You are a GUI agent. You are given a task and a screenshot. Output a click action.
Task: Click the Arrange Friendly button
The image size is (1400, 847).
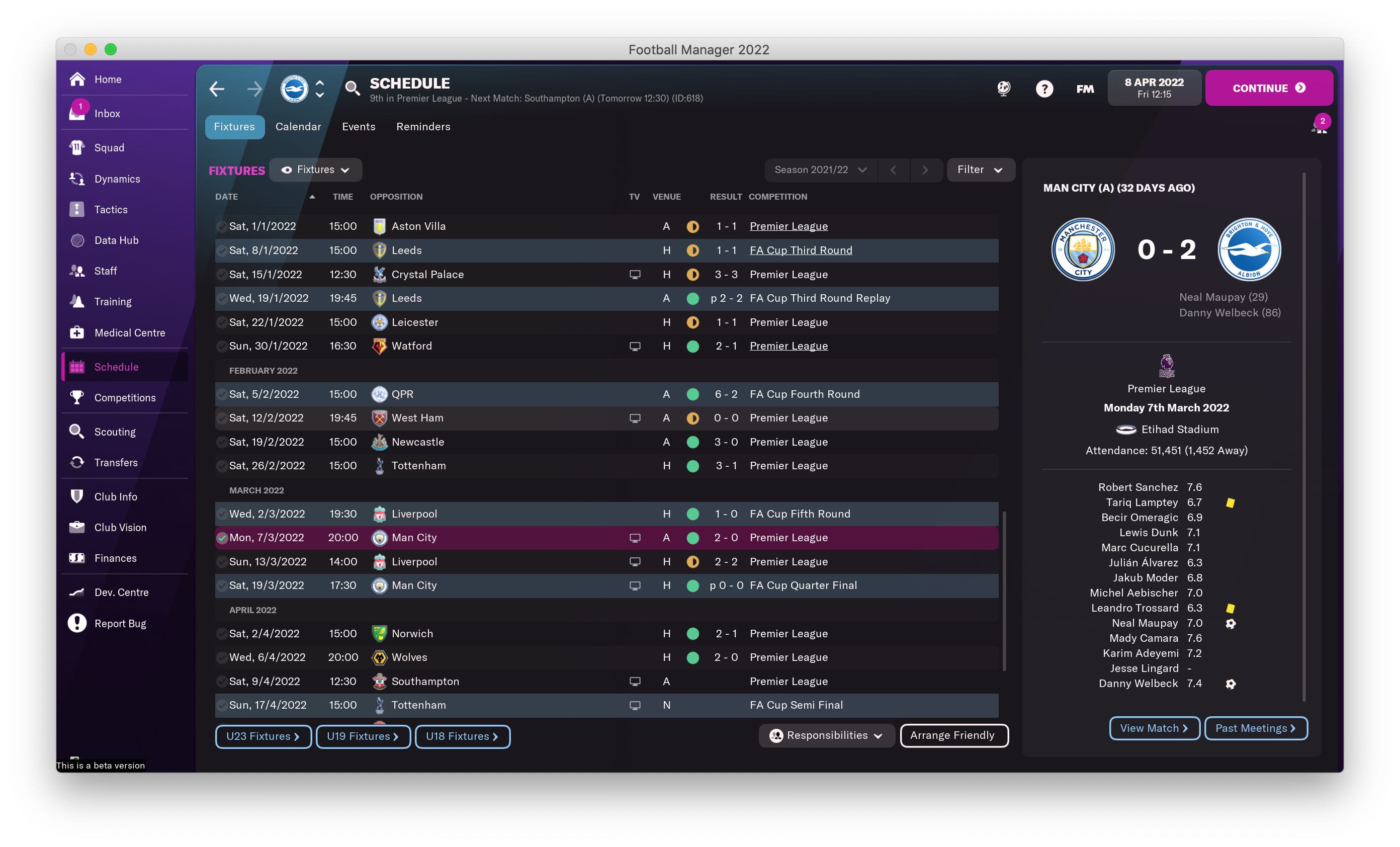point(953,735)
